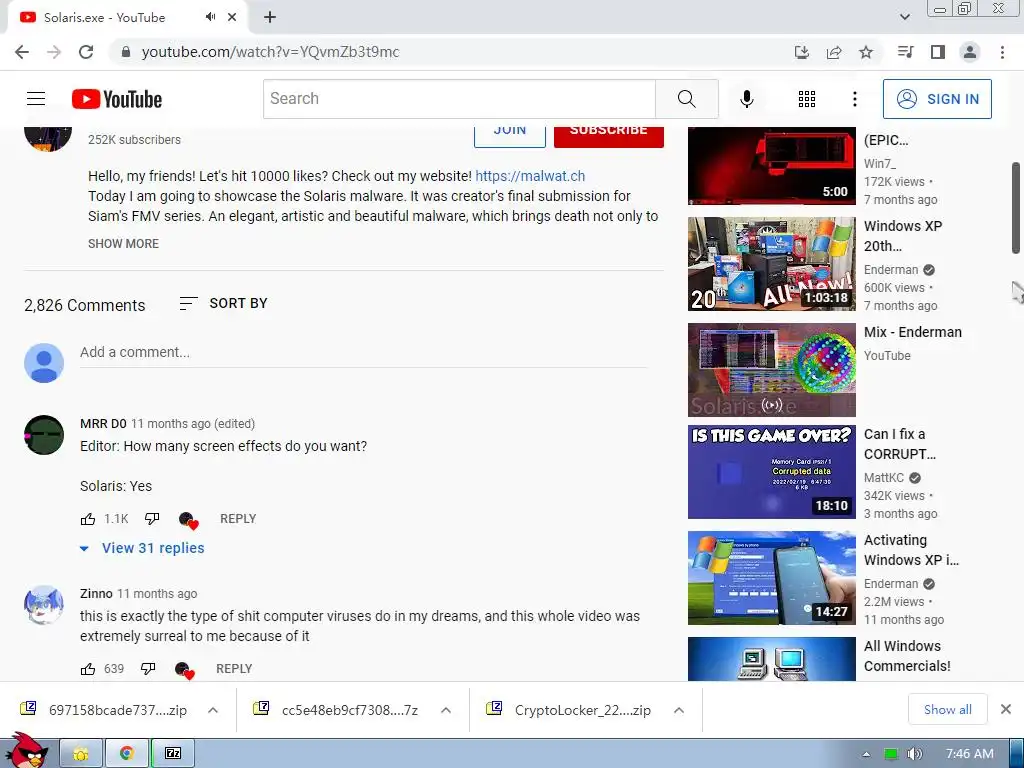The height and width of the screenshot is (768, 1024).
Task: Close the downloads bar
Action: 1006,709
